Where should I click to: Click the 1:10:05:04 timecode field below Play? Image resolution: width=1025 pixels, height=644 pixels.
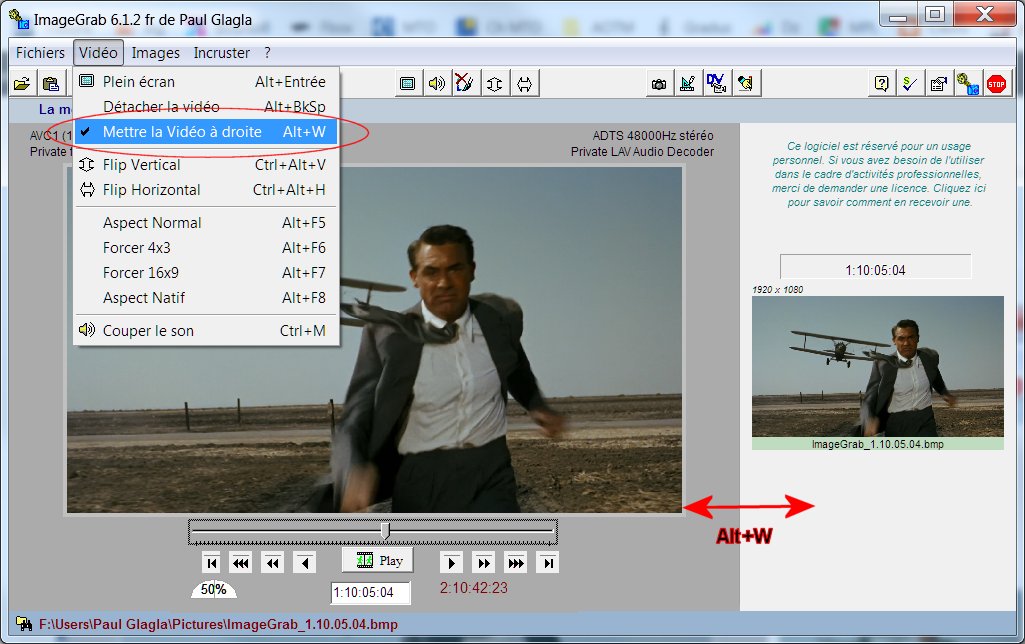pyautogui.click(x=370, y=593)
